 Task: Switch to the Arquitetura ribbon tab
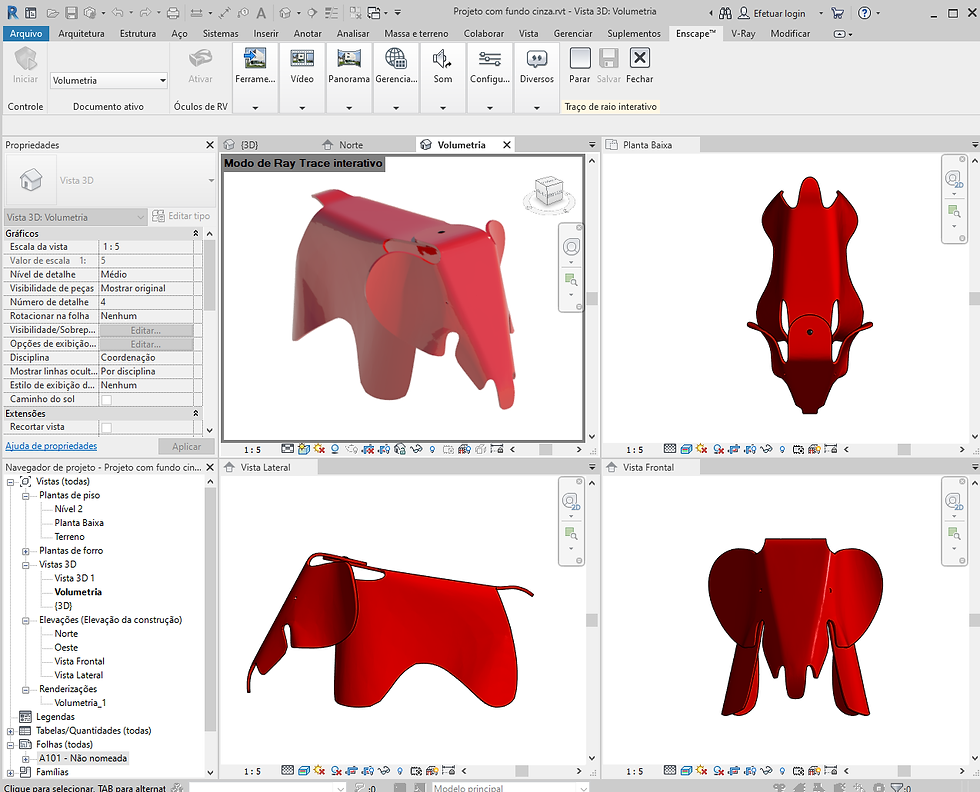(x=81, y=33)
